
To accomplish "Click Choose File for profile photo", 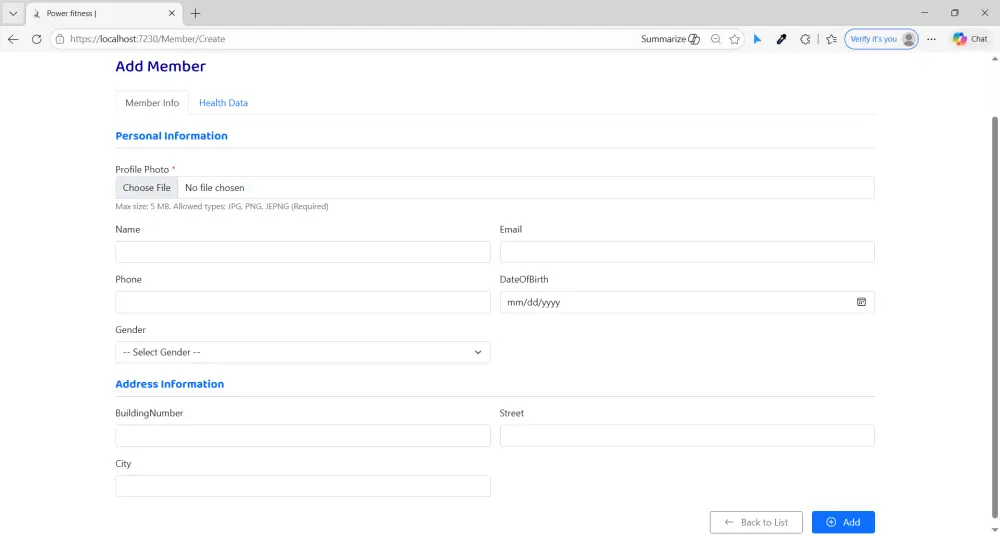I will [x=146, y=188].
